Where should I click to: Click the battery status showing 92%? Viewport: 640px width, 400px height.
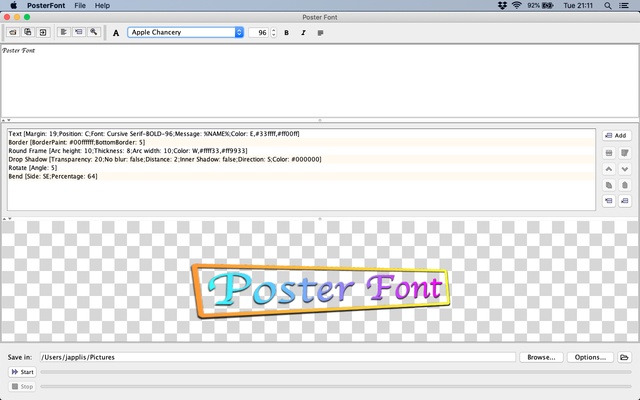coord(540,5)
